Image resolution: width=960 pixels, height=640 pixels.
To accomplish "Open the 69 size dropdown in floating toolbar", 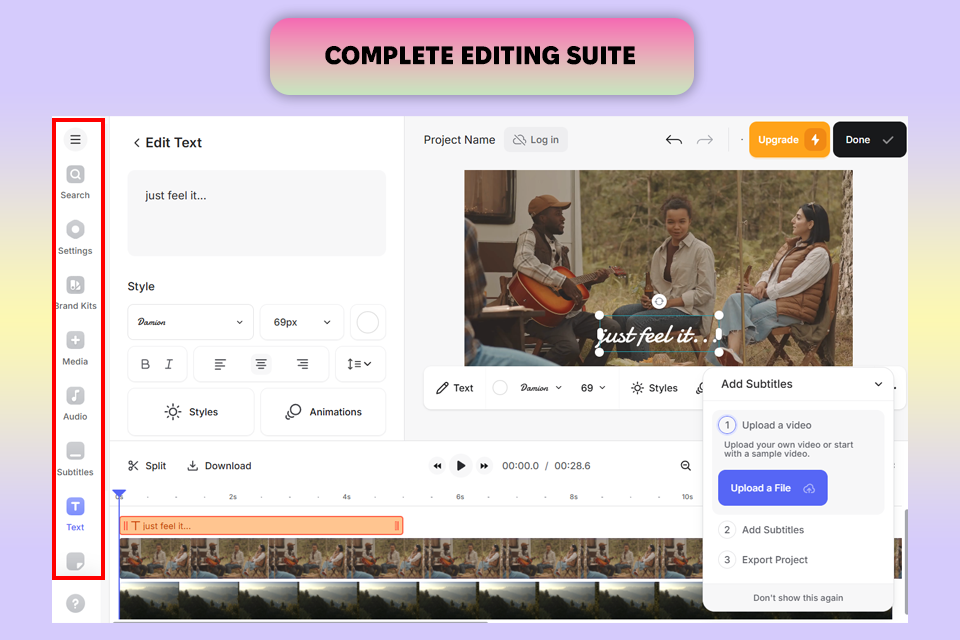I will 593,388.
